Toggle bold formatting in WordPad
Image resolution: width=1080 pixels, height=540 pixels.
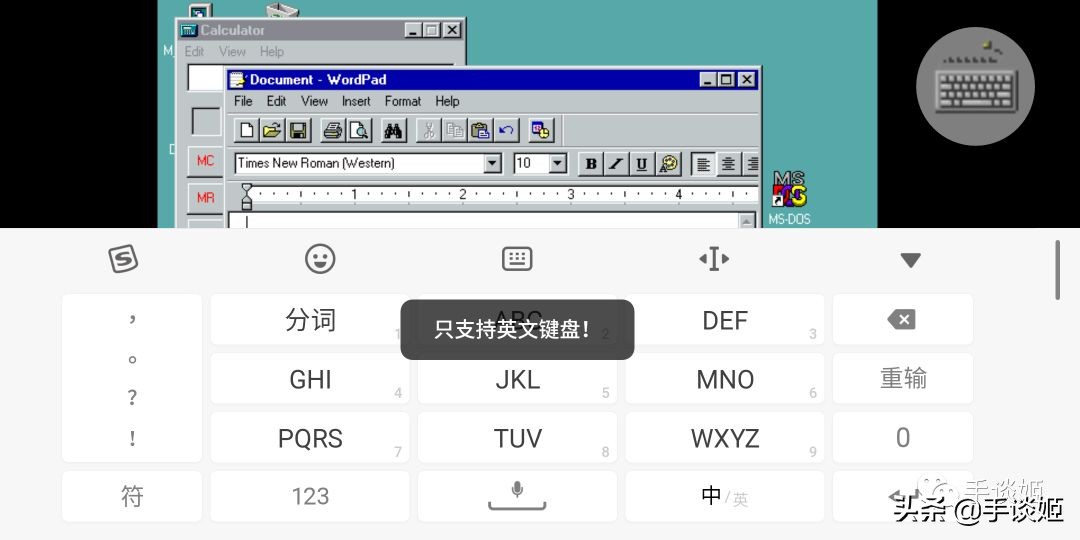pyautogui.click(x=590, y=164)
